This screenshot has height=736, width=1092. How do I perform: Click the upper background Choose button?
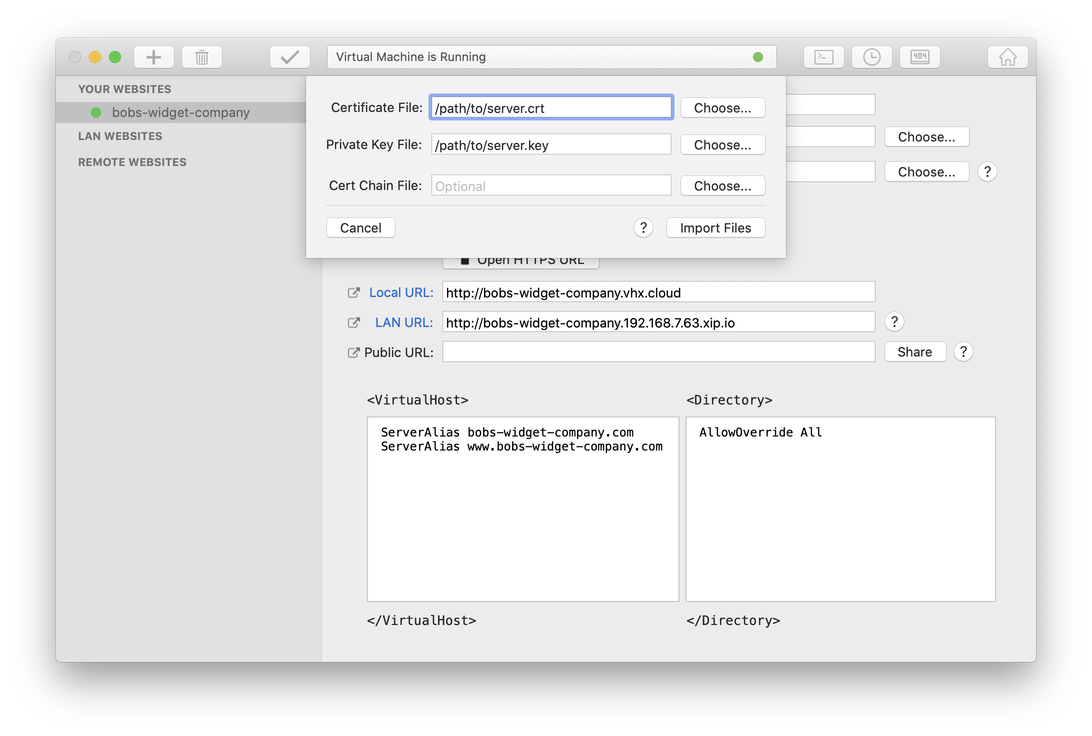(926, 136)
